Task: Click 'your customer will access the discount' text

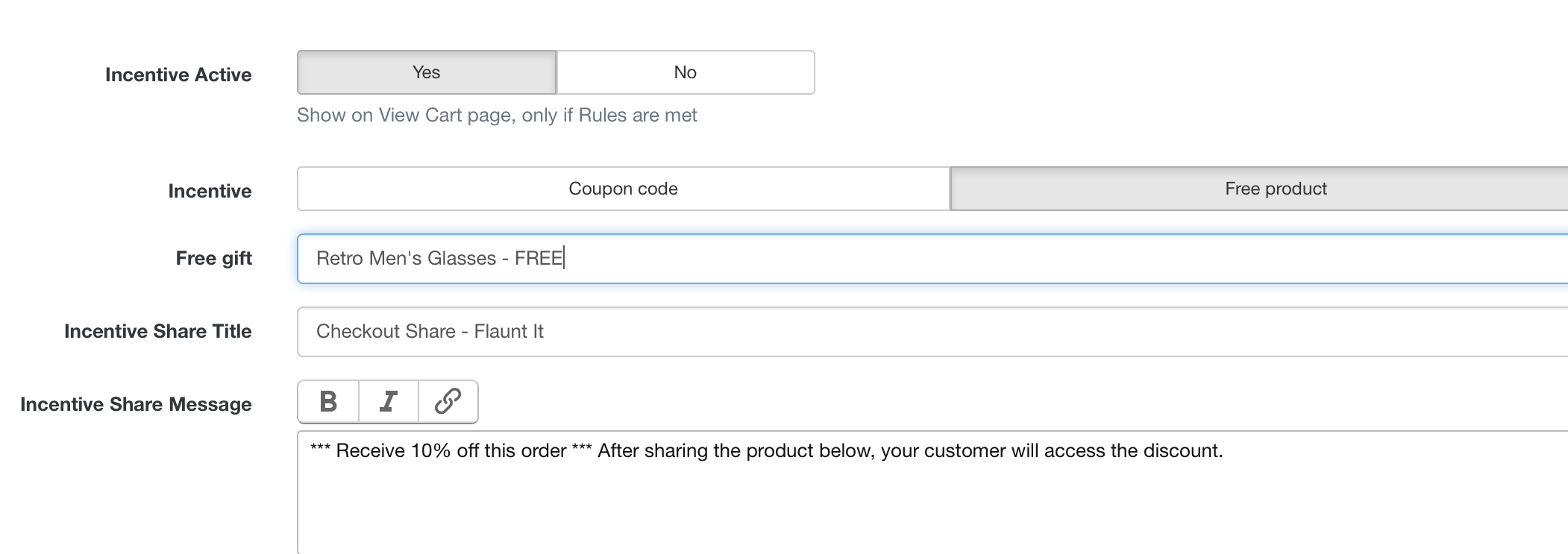Action: pyautogui.click(x=1052, y=451)
